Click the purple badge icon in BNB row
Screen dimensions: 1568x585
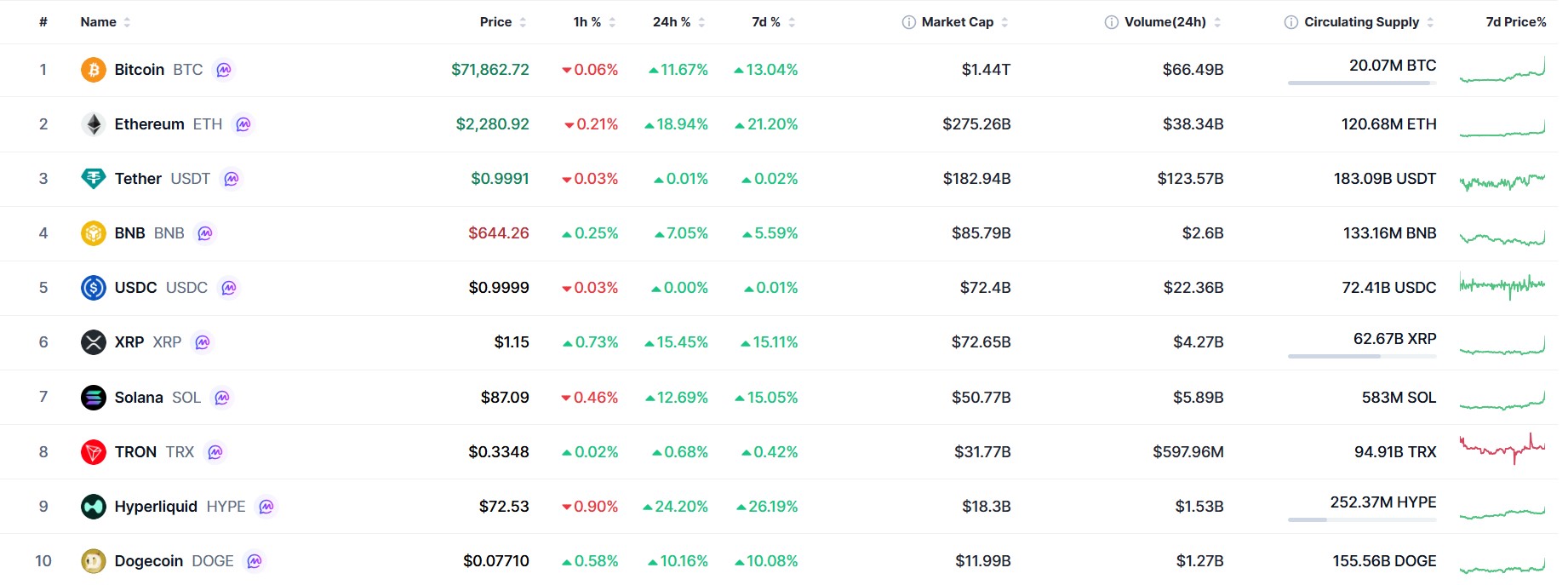point(205,233)
